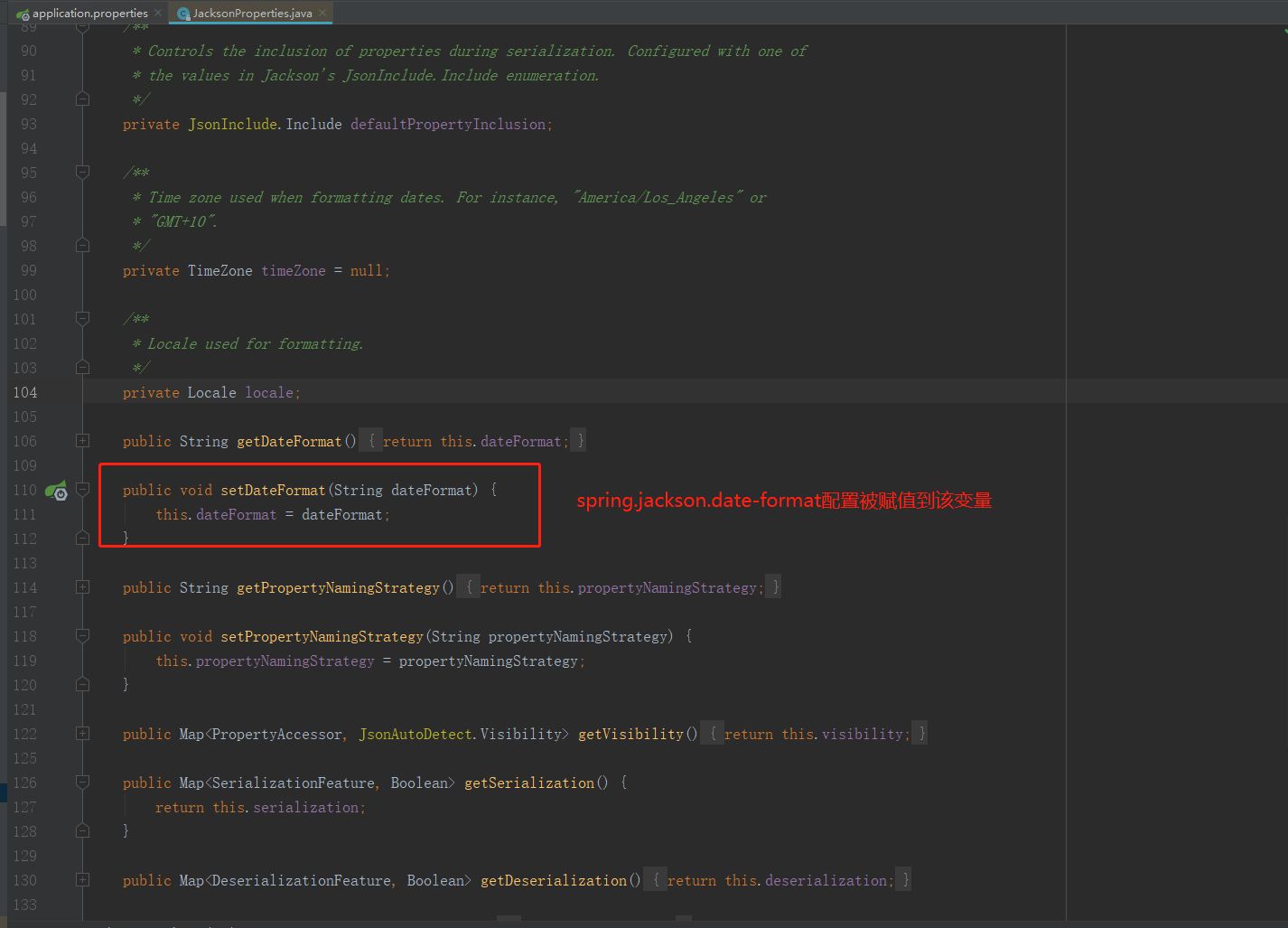This screenshot has width=1288, height=928.
Task: Click comment fold end marker at line 98
Action: point(82,246)
